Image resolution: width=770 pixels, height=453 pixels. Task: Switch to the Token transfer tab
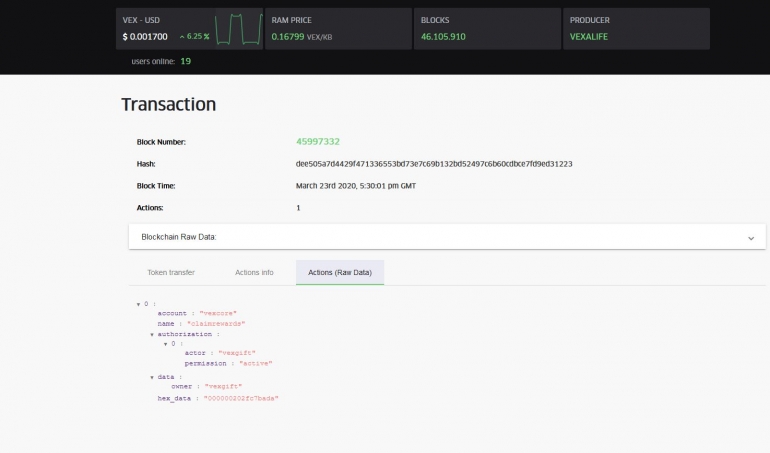[x=171, y=272]
